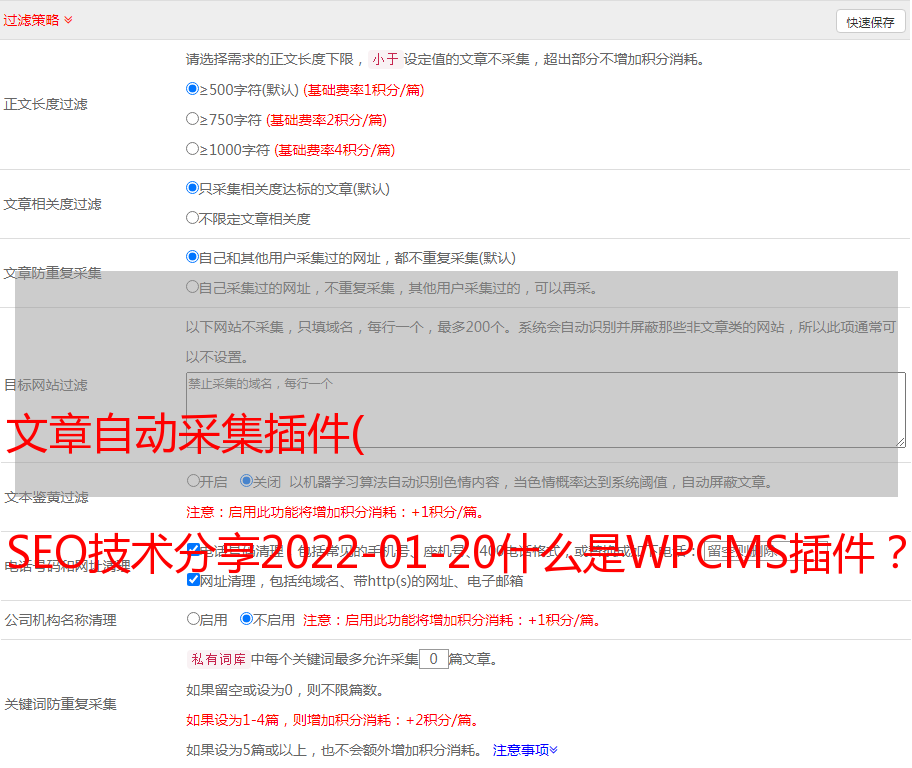Click the 关键词防重复采集 row label
Screen dimensions: 912x768
60,704
